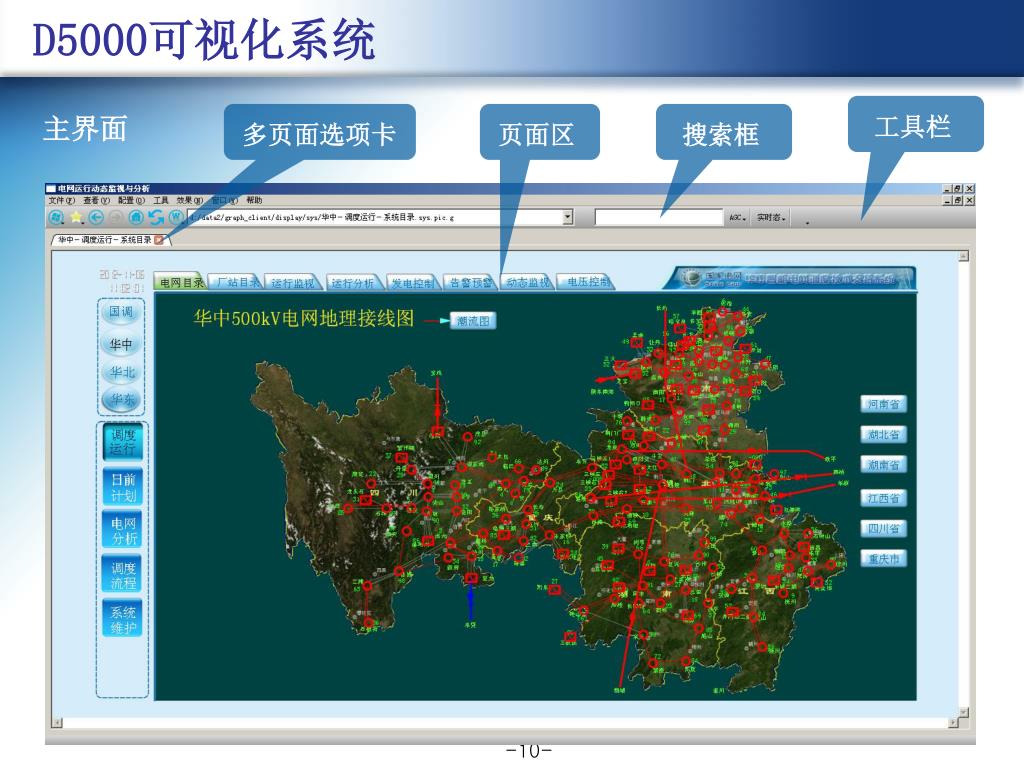Click the round W toolbar icon
Image resolution: width=1024 pixels, height=768 pixels.
pyautogui.click(x=176, y=217)
